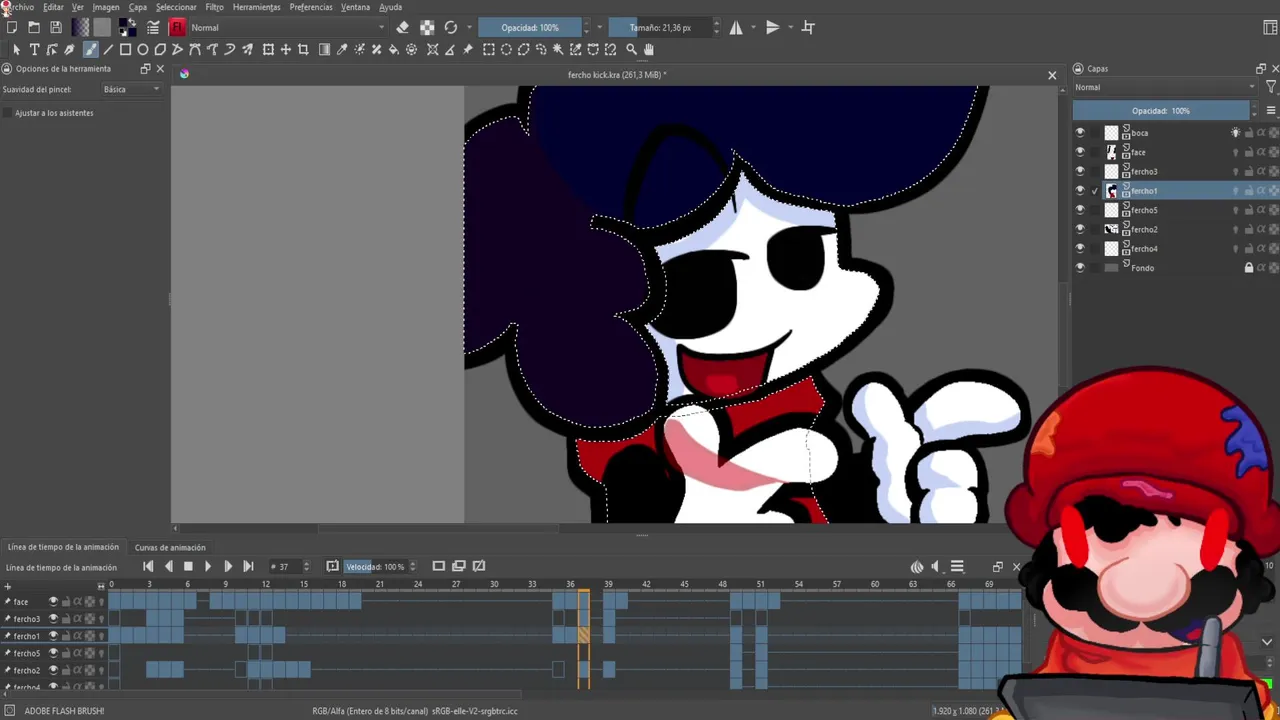Adjust the Velocidad playback speed slider

coord(375,567)
